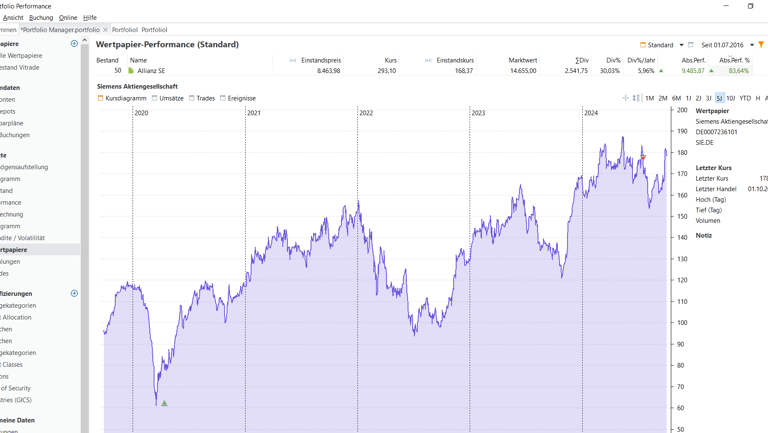Click the Einstandspreis column icon
Screen dimensions: 768x433
tap(292, 60)
